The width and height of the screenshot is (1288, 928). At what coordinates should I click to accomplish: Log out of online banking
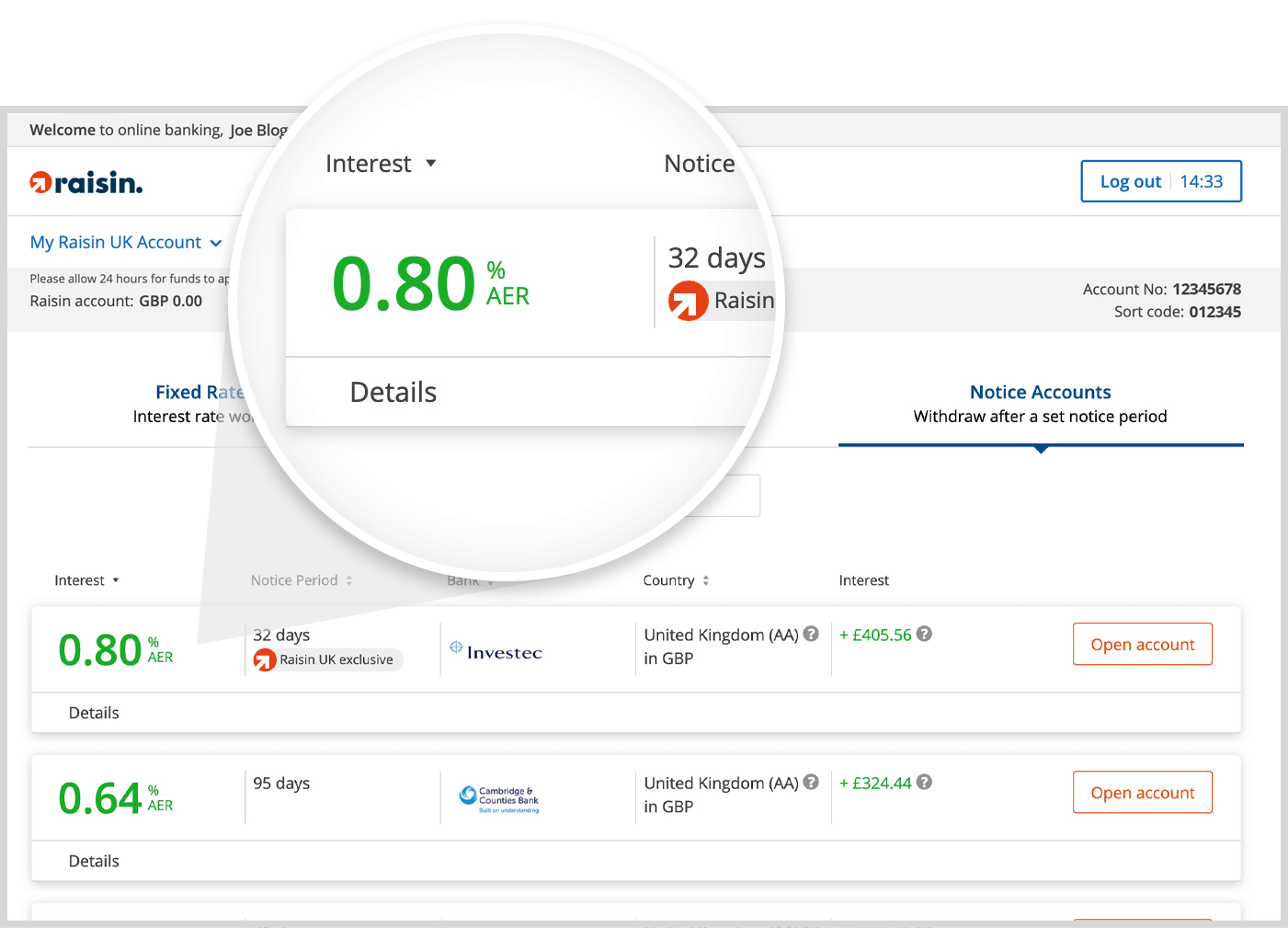point(1161,181)
